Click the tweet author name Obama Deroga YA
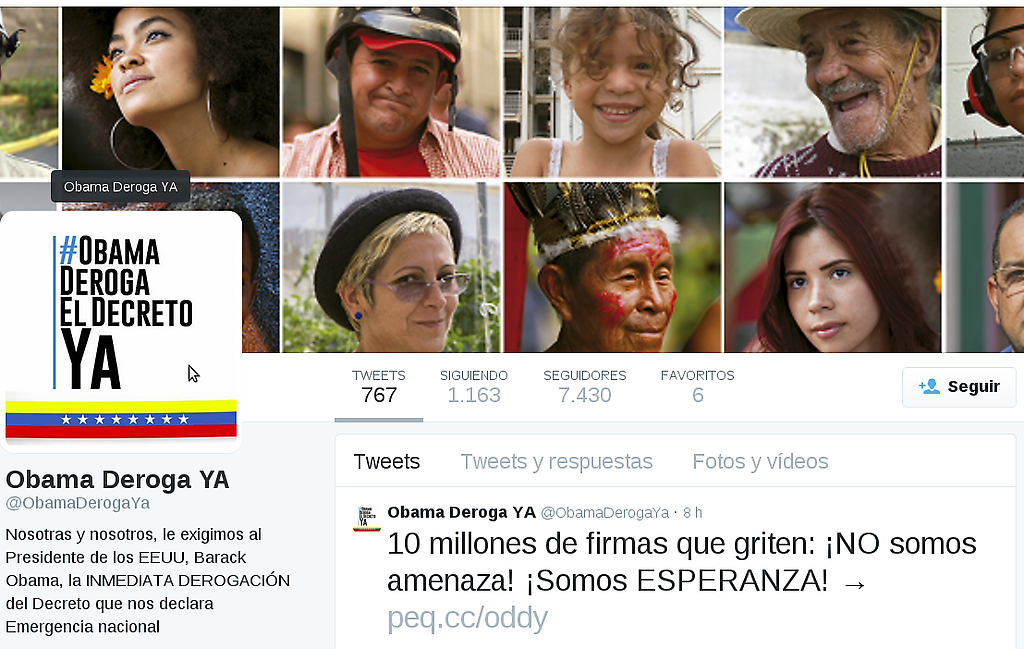This screenshot has width=1024, height=649. pyautogui.click(x=462, y=513)
